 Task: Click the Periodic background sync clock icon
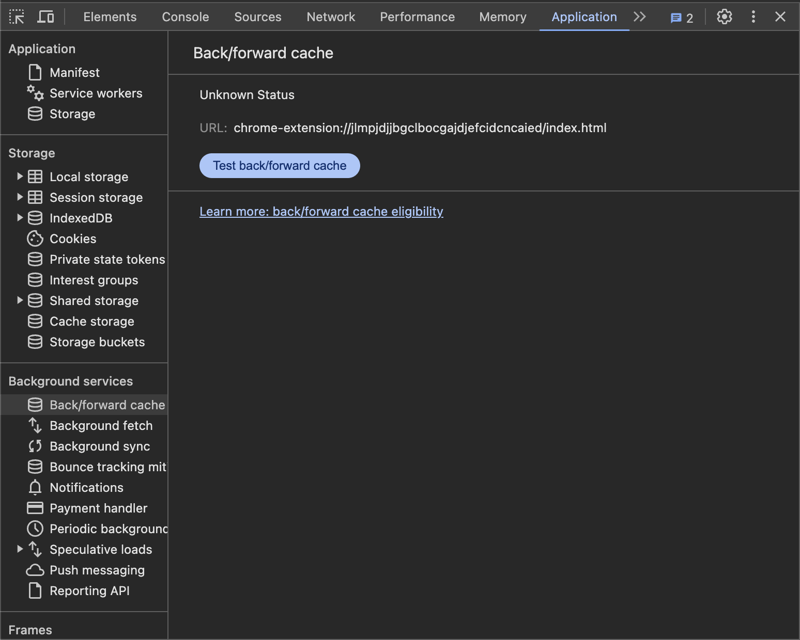(x=35, y=529)
